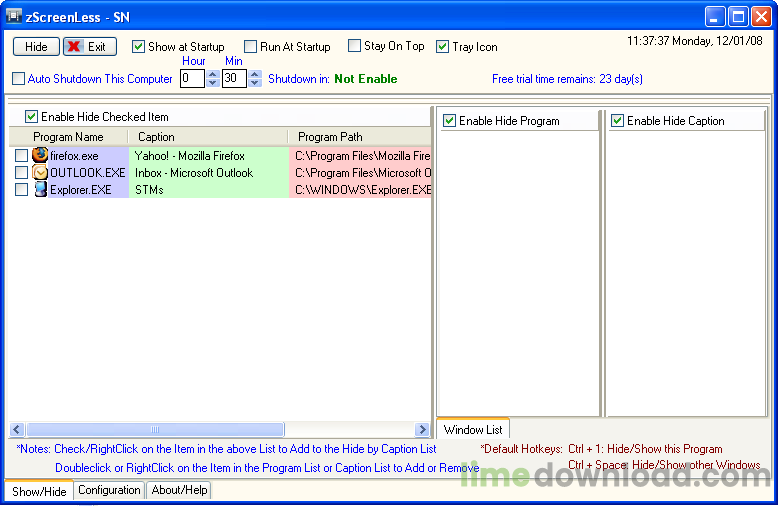Enable Run At Startup checkbox
The height and width of the screenshot is (506, 778).
[x=249, y=47]
